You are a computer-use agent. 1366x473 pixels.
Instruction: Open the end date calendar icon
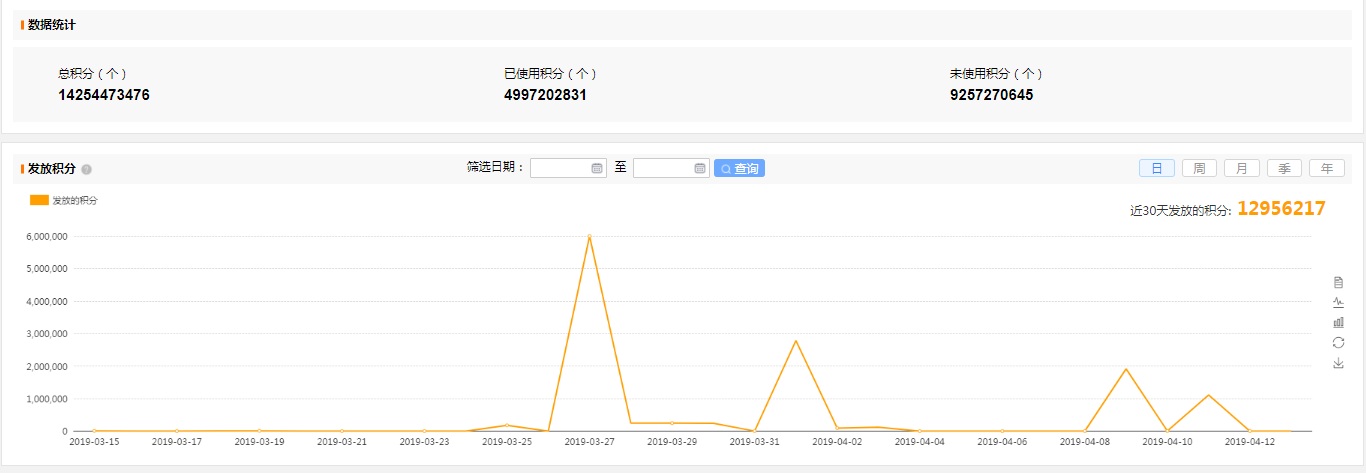(x=700, y=168)
